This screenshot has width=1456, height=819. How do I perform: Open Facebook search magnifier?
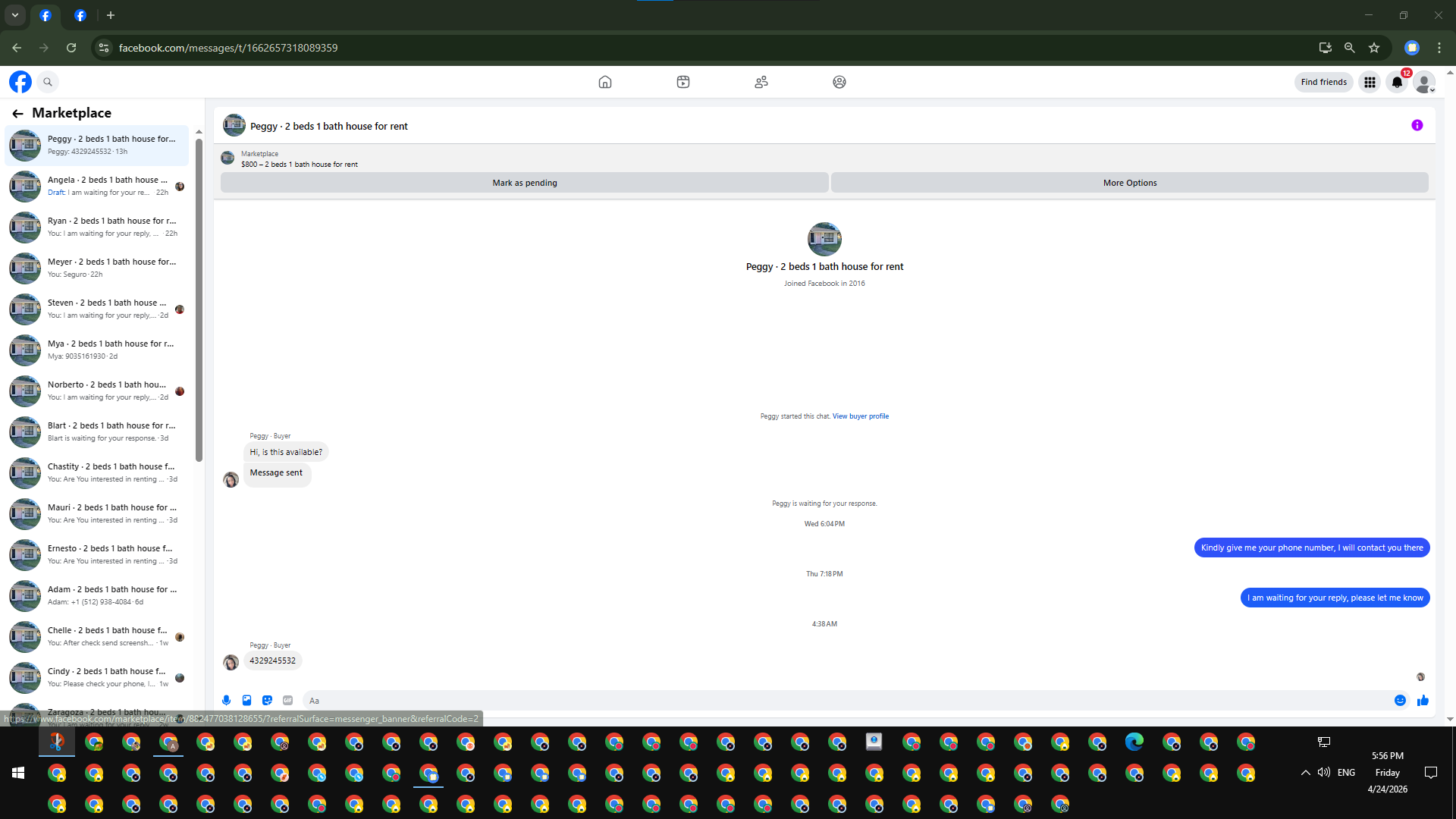(48, 82)
